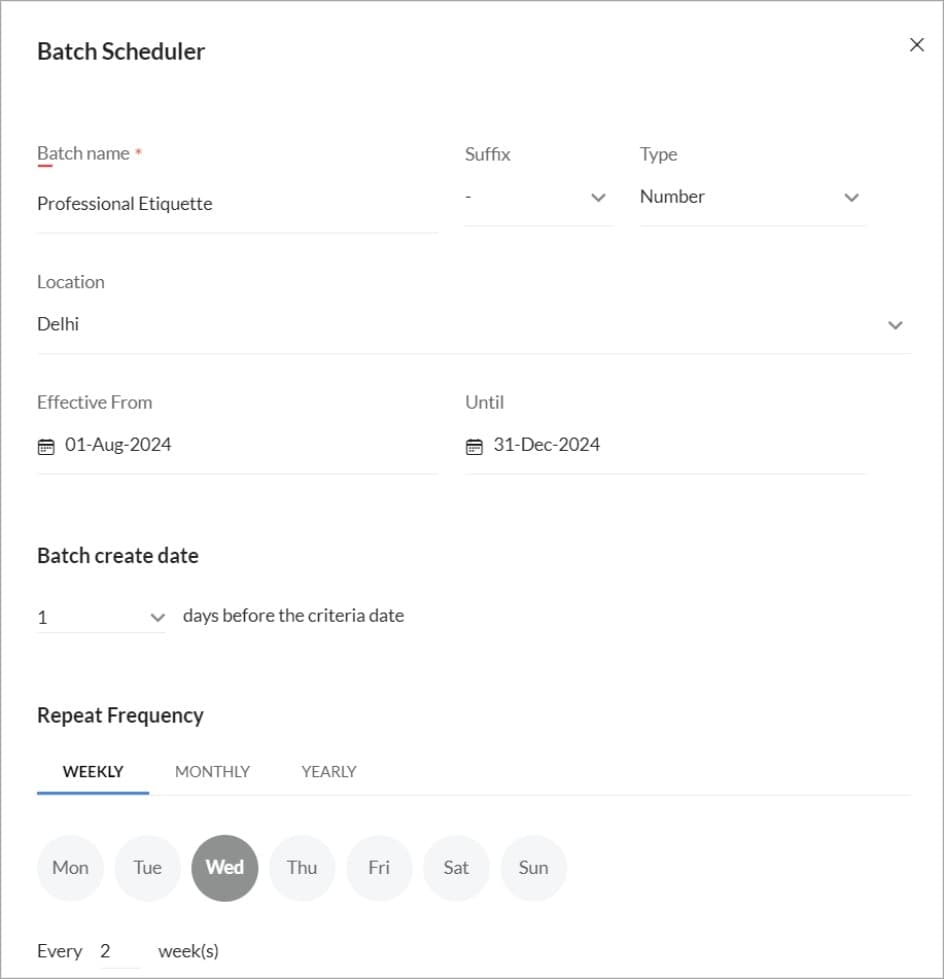Select Fri as a repeat day

[379, 868]
